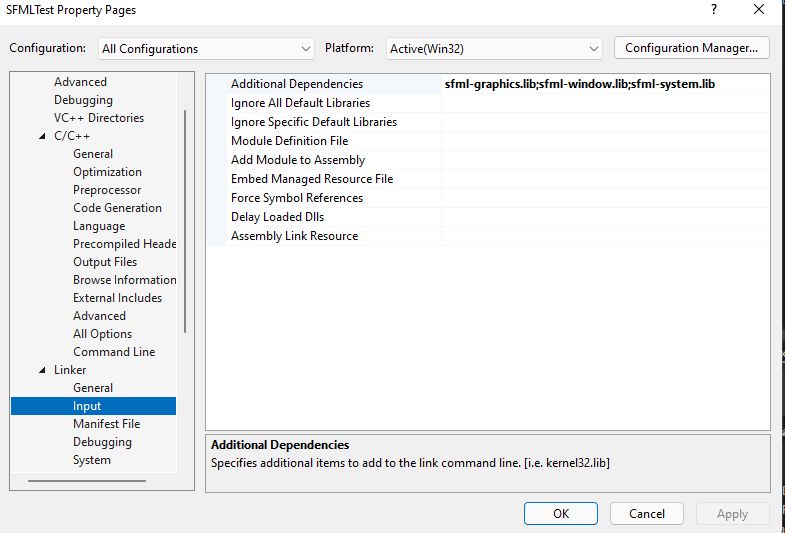Select Code Generation in the tree

click(x=117, y=208)
